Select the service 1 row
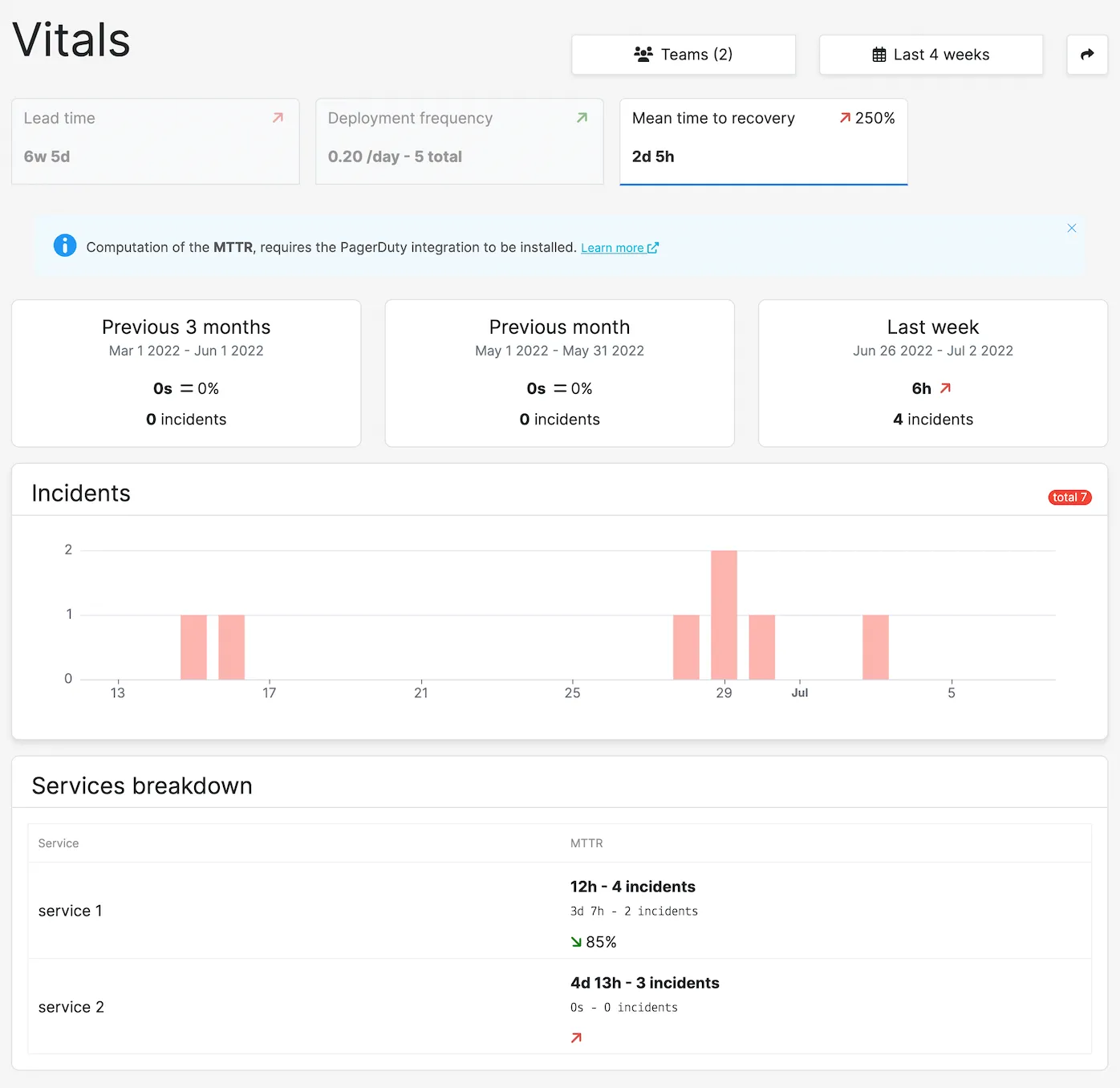The height and width of the screenshot is (1088, 1120). pyautogui.click(x=560, y=911)
